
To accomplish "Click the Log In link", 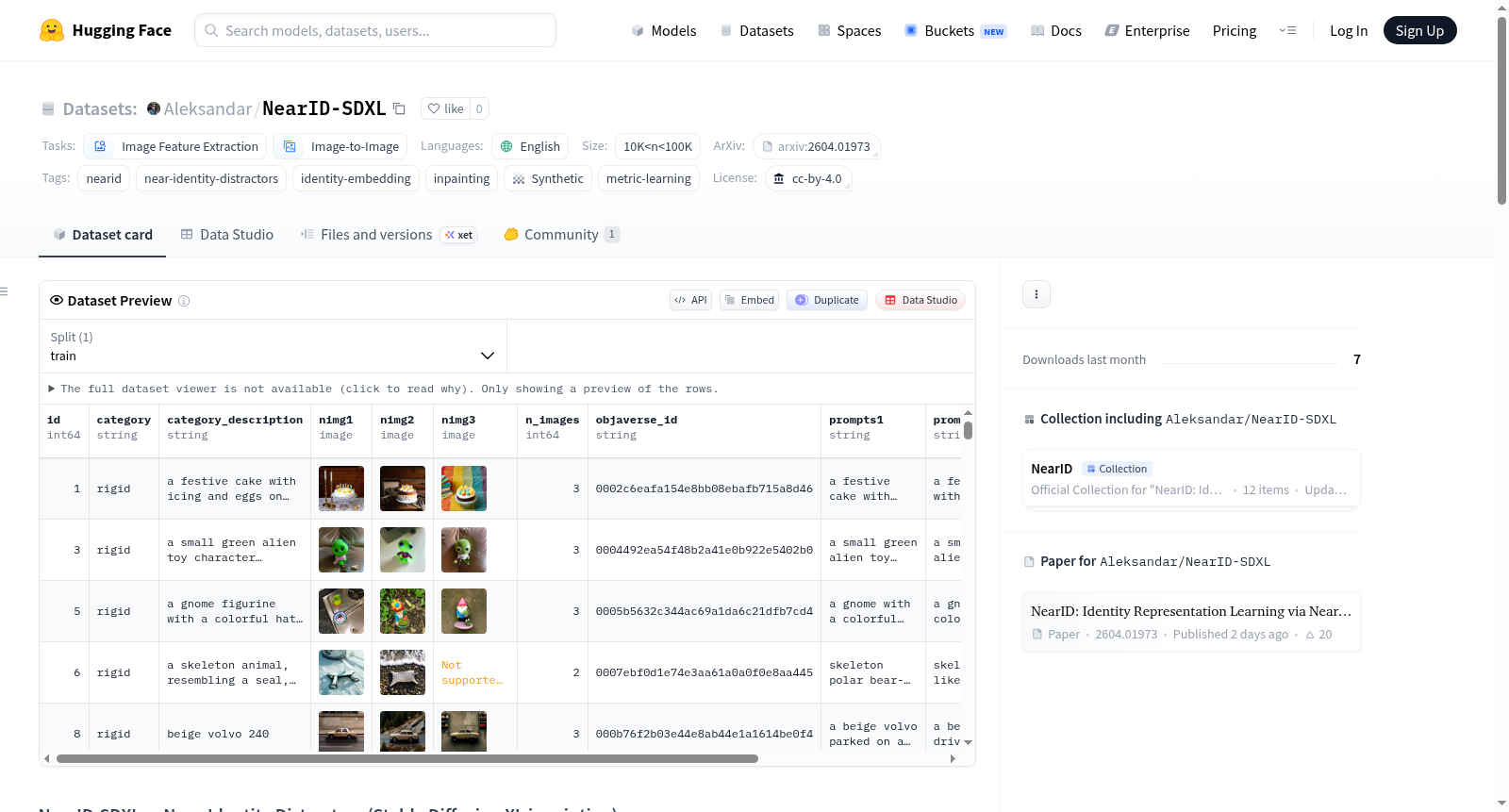I will [1349, 30].
